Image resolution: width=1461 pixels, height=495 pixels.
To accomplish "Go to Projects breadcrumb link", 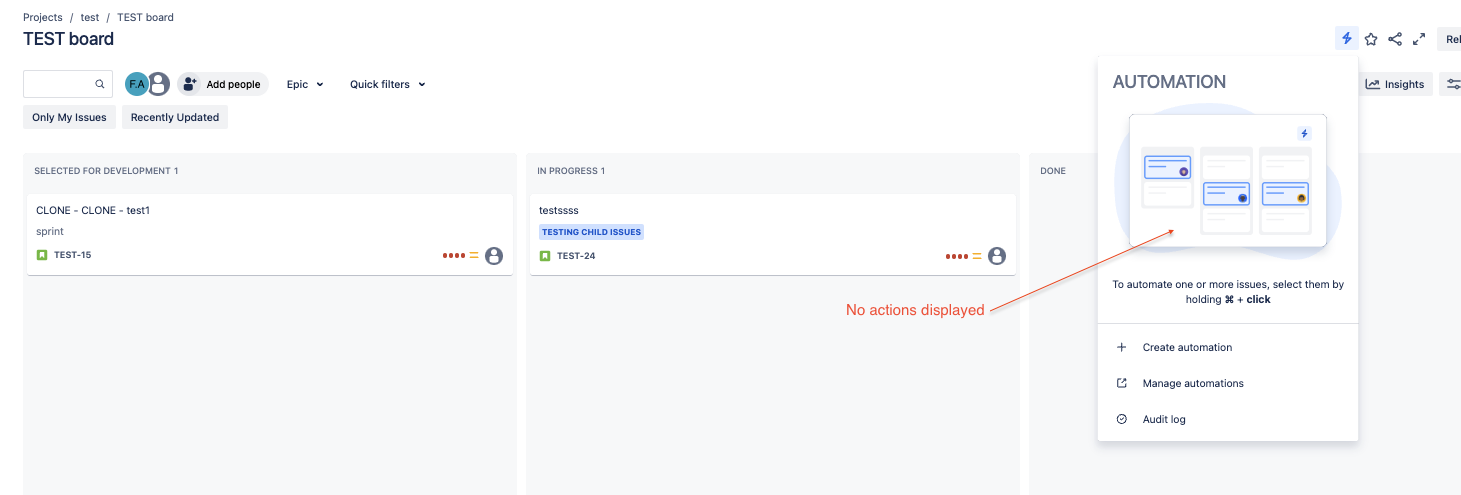I will click(x=43, y=17).
